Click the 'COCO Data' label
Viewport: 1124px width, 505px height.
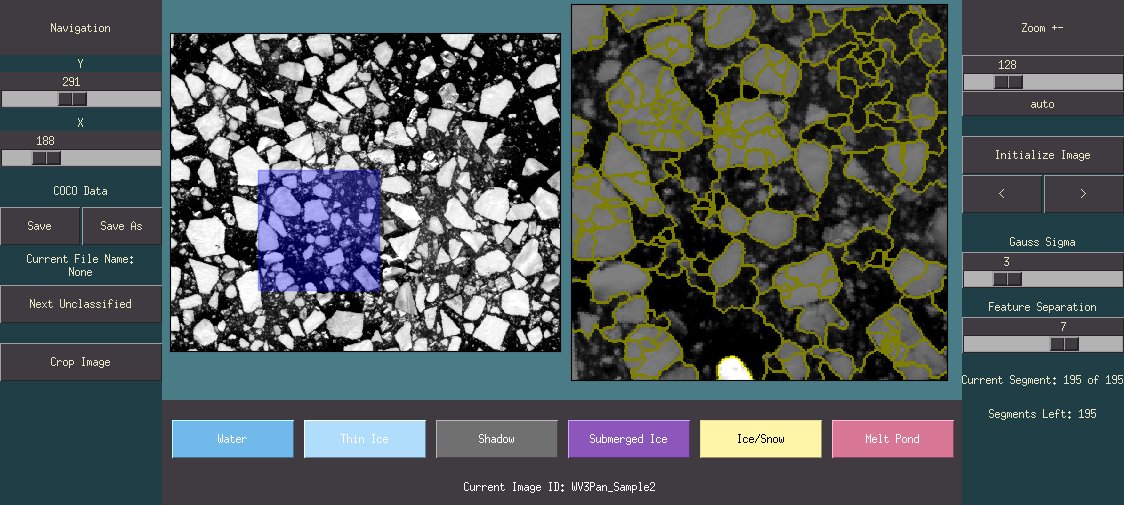point(80,191)
